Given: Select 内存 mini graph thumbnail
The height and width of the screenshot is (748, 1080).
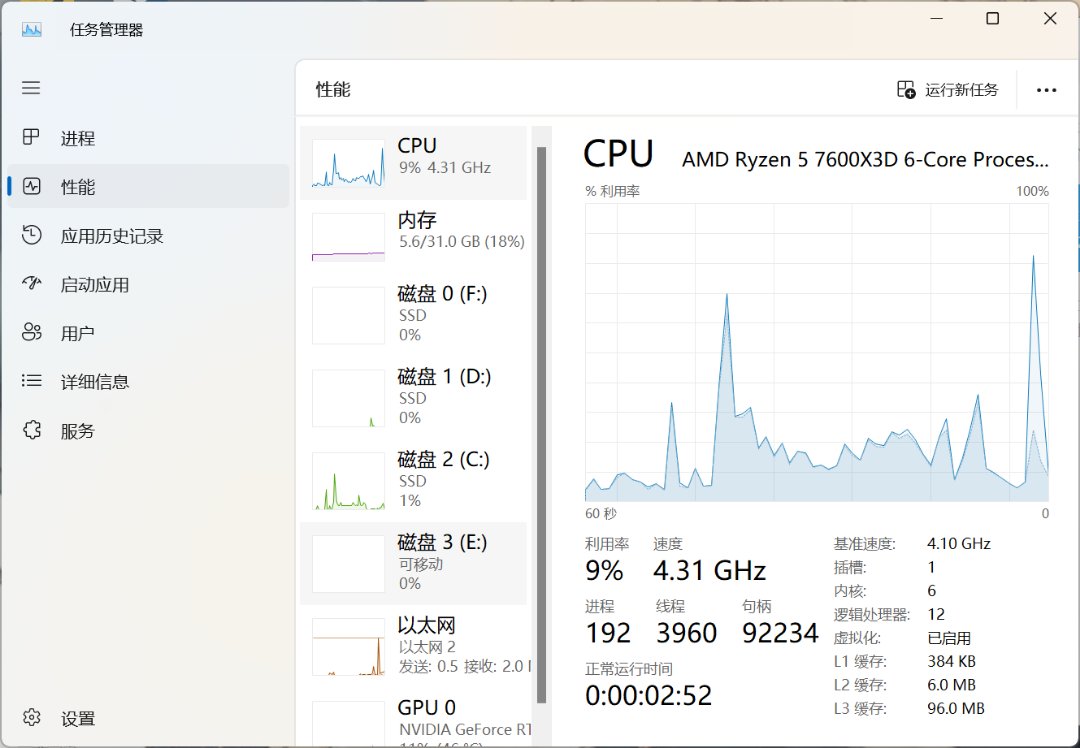Looking at the screenshot, I should (348, 238).
